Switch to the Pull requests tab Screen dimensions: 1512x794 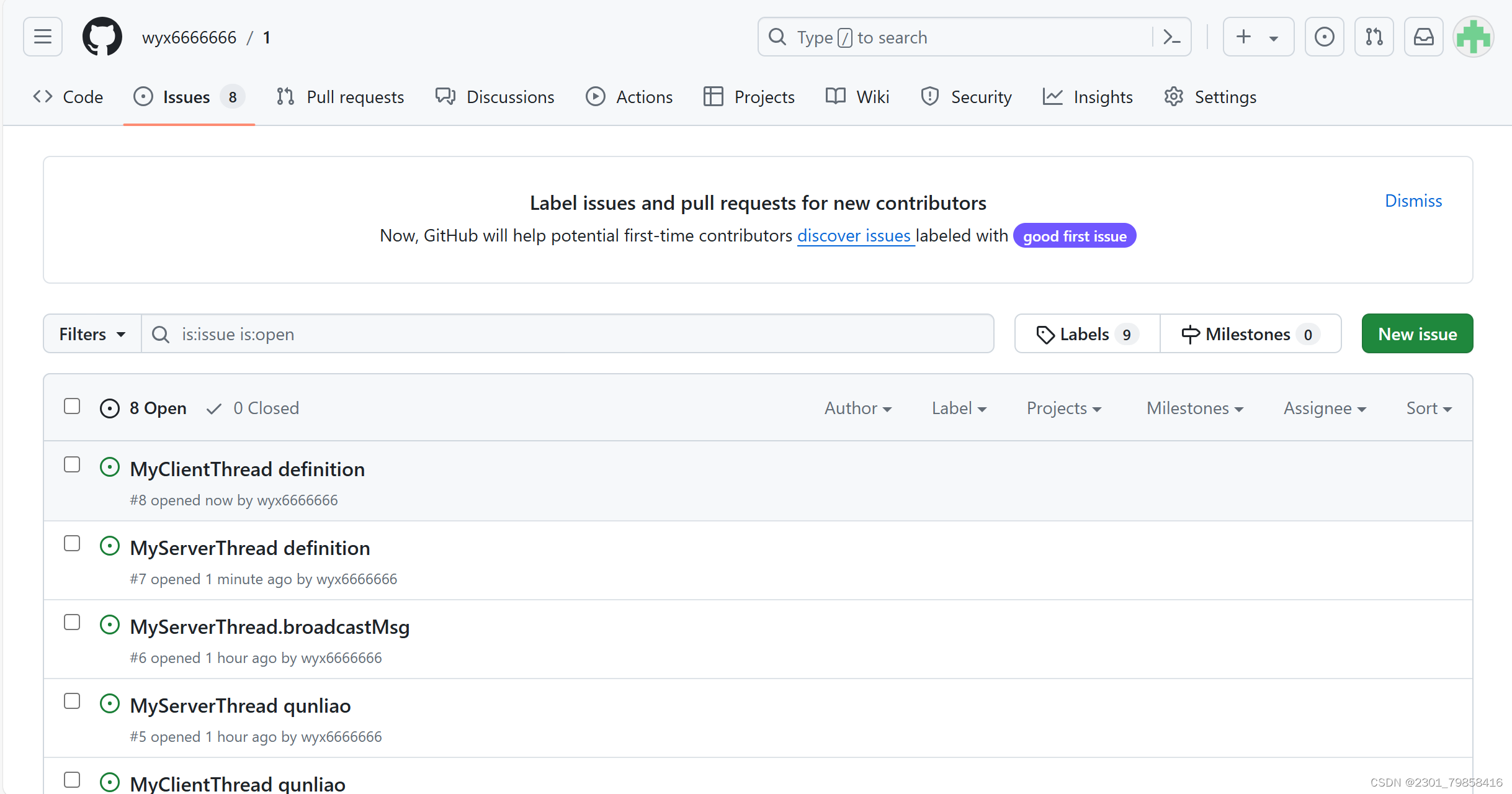point(341,97)
